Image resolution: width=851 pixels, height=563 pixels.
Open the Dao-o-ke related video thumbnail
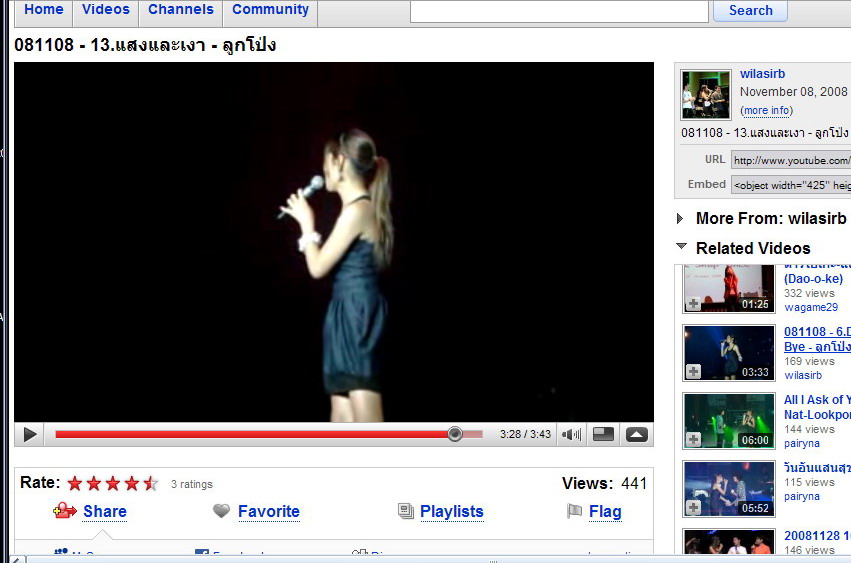[729, 288]
